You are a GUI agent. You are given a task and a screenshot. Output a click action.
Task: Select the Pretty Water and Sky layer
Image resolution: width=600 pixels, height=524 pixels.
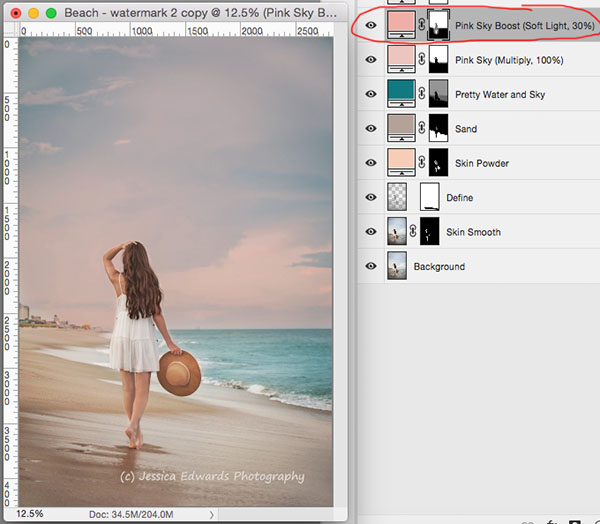[x=500, y=95]
